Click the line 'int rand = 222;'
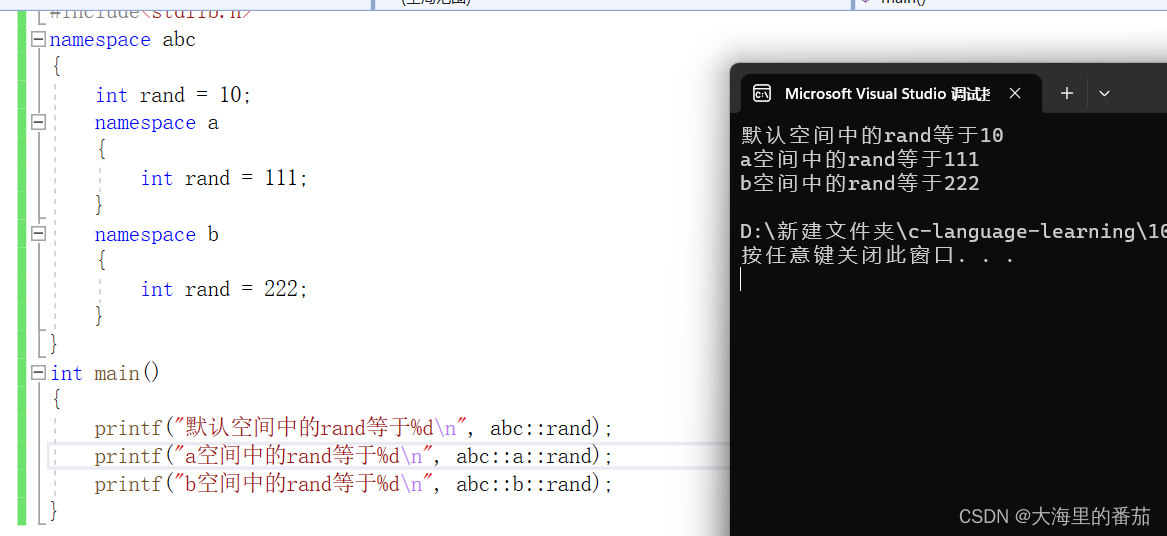This screenshot has height=536, width=1167. click(x=224, y=290)
